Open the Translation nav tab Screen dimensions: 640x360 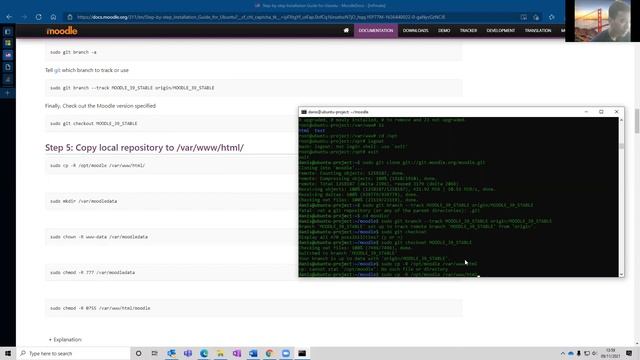click(x=538, y=31)
